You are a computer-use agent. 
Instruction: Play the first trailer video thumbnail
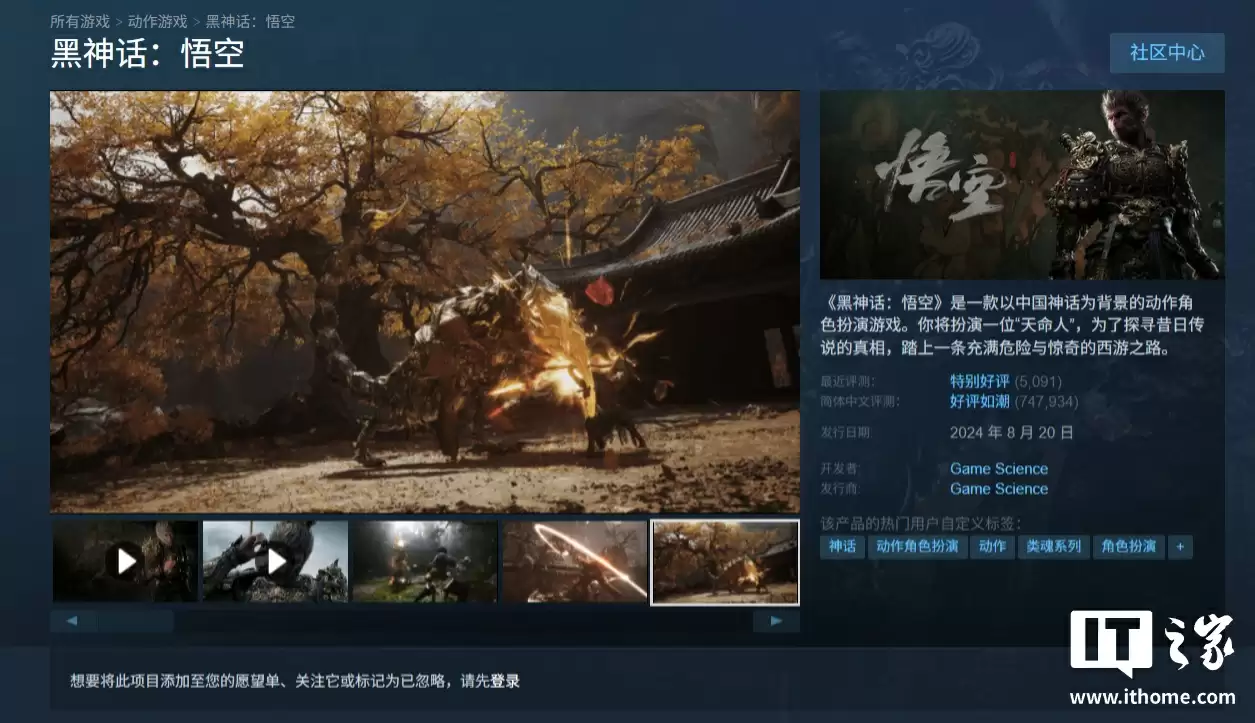coord(125,561)
